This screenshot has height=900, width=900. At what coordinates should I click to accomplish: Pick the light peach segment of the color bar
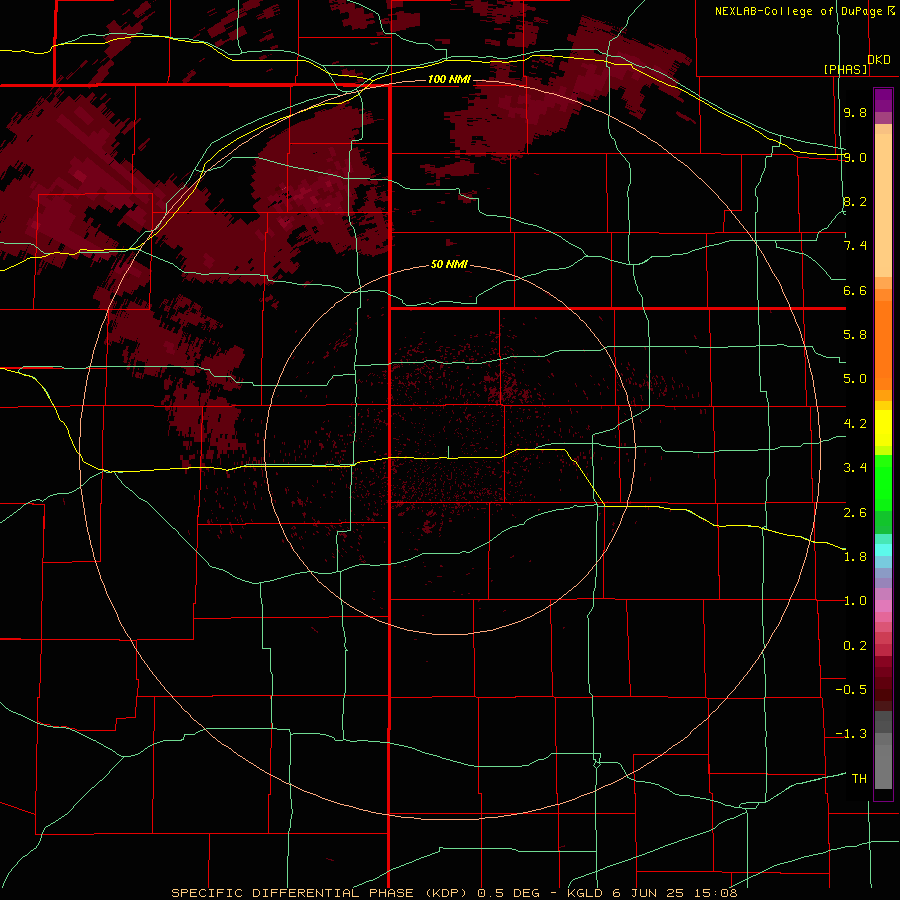pyautogui.click(x=883, y=205)
